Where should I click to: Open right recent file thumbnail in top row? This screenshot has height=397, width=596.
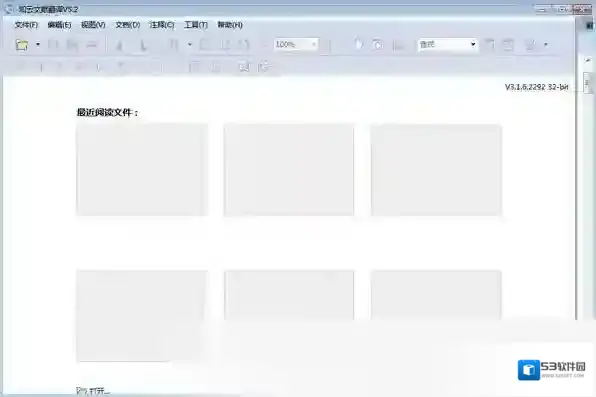click(436, 170)
